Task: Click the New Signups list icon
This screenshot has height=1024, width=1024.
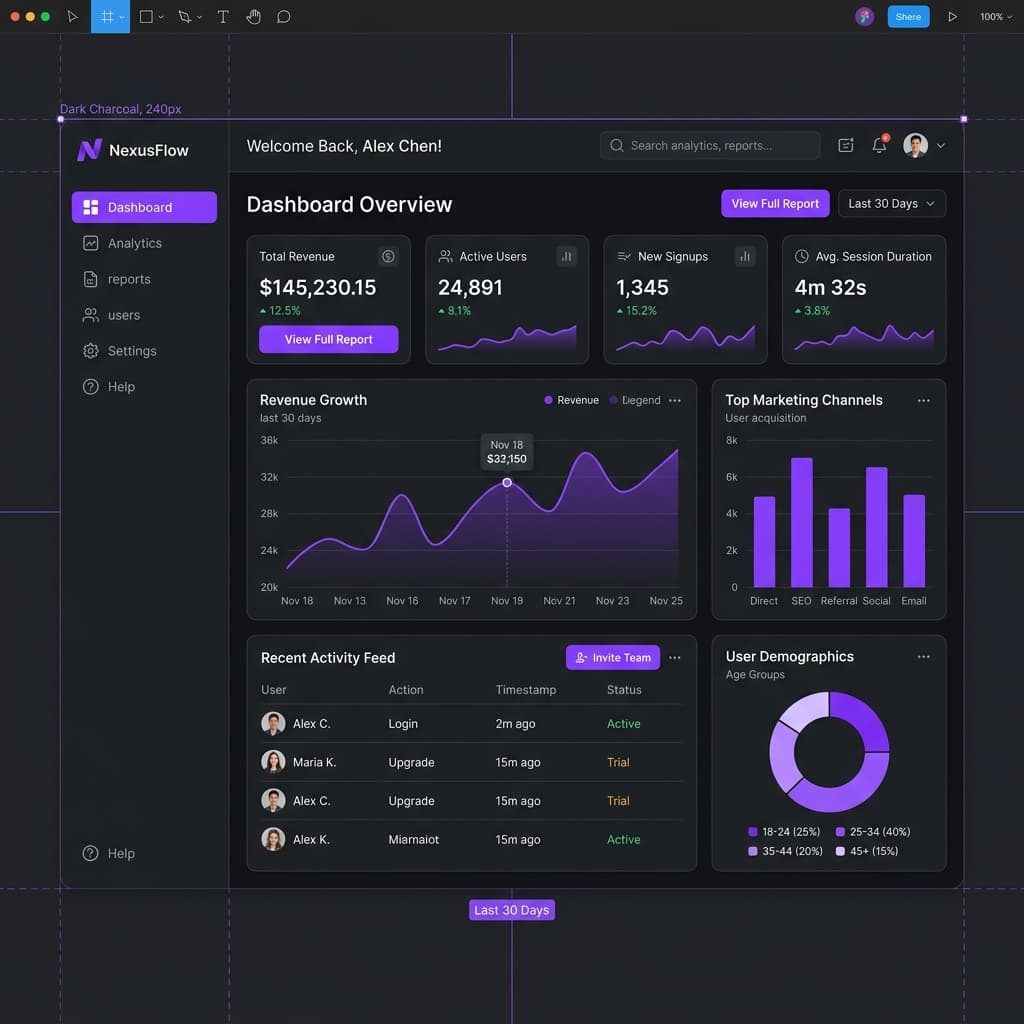Action: pyautogui.click(x=624, y=256)
